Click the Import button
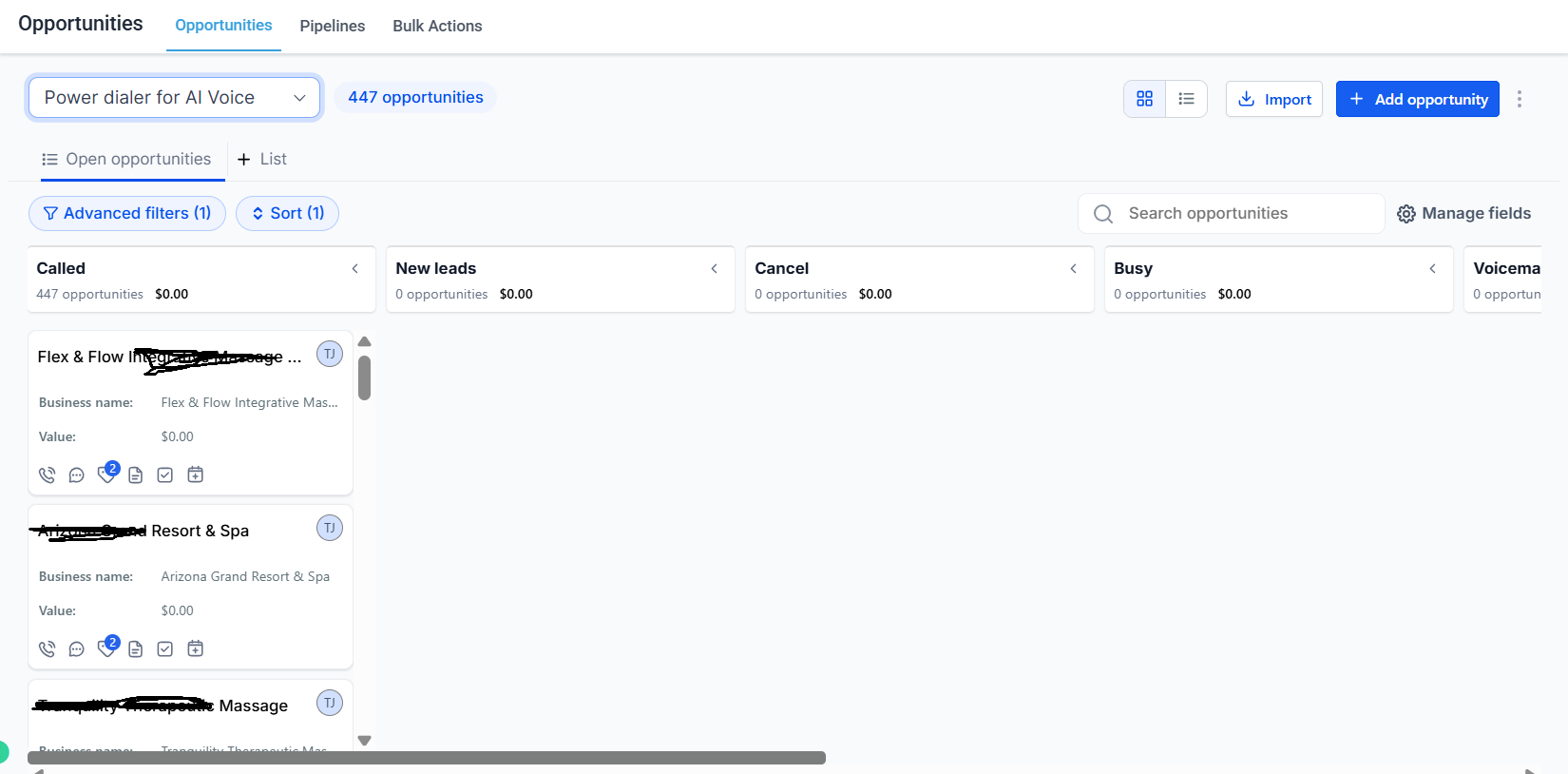 point(1274,99)
